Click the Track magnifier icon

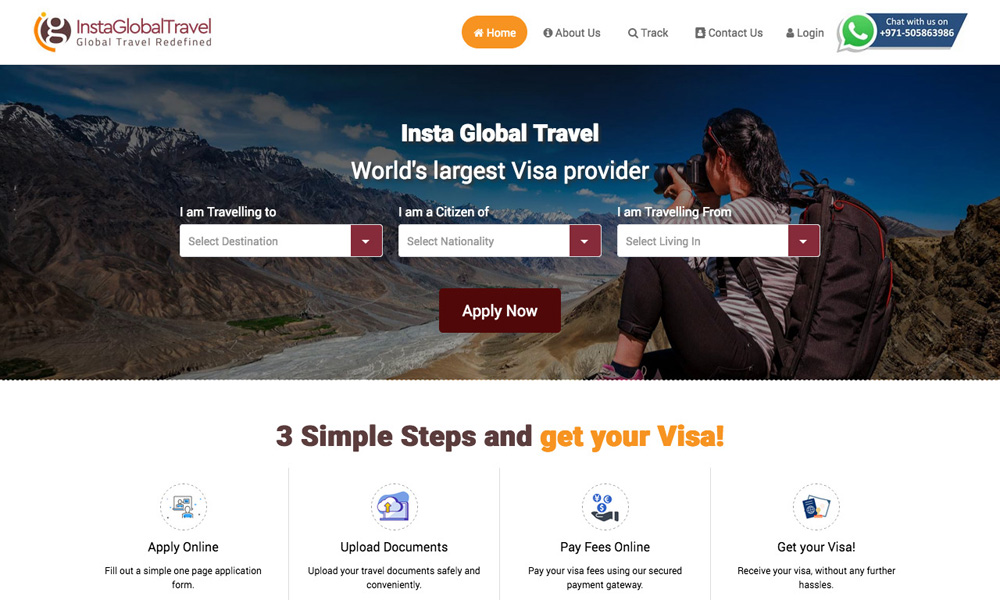633,33
